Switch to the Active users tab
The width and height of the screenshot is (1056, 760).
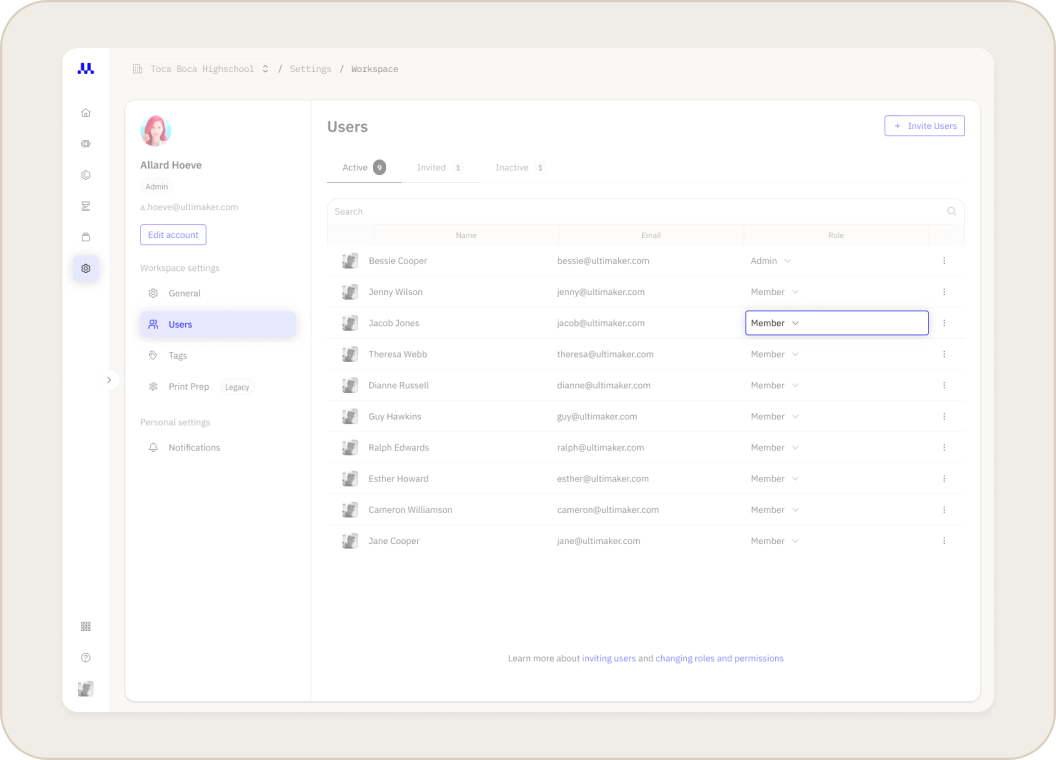click(x=364, y=168)
